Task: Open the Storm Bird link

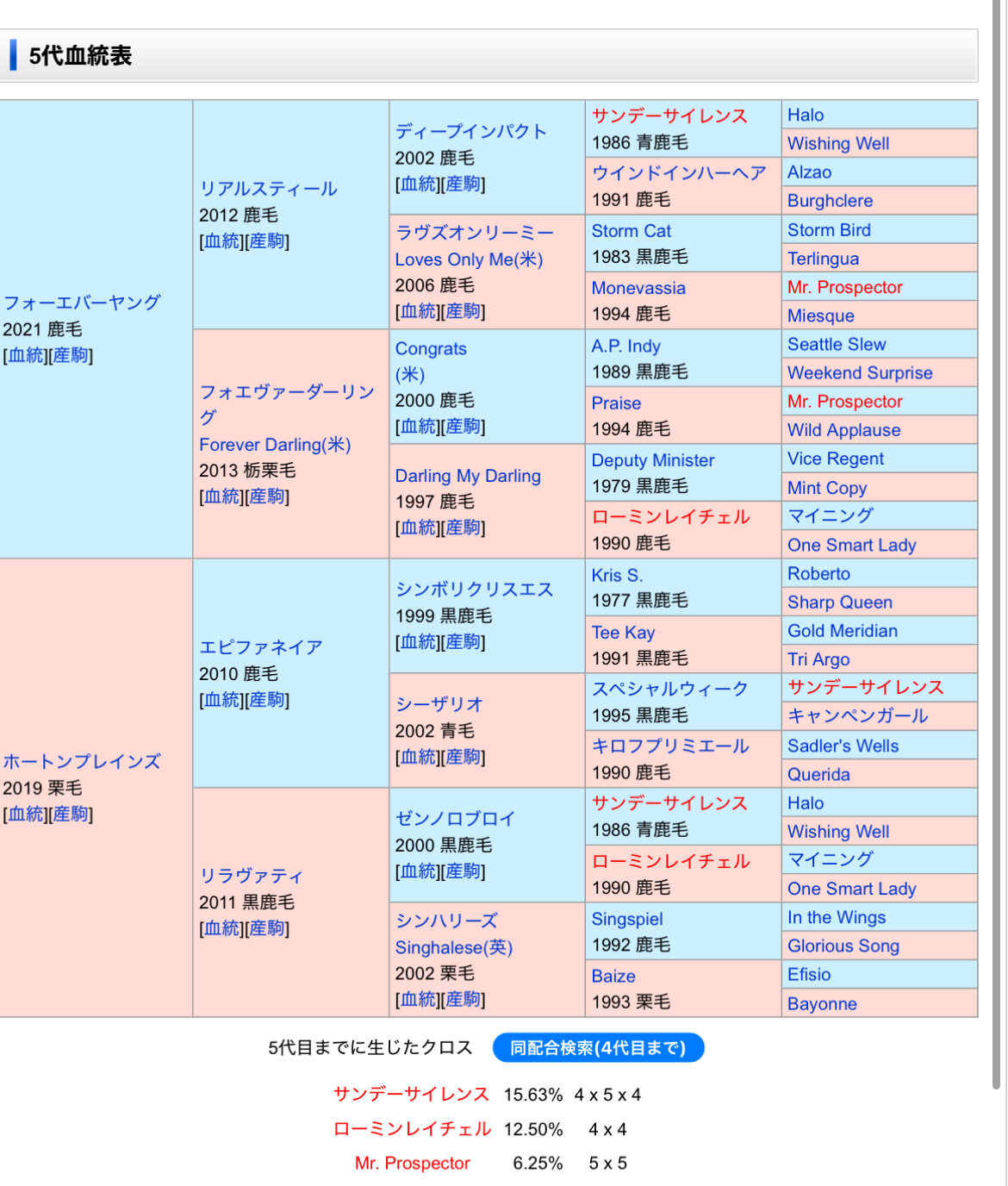Action: tap(830, 230)
